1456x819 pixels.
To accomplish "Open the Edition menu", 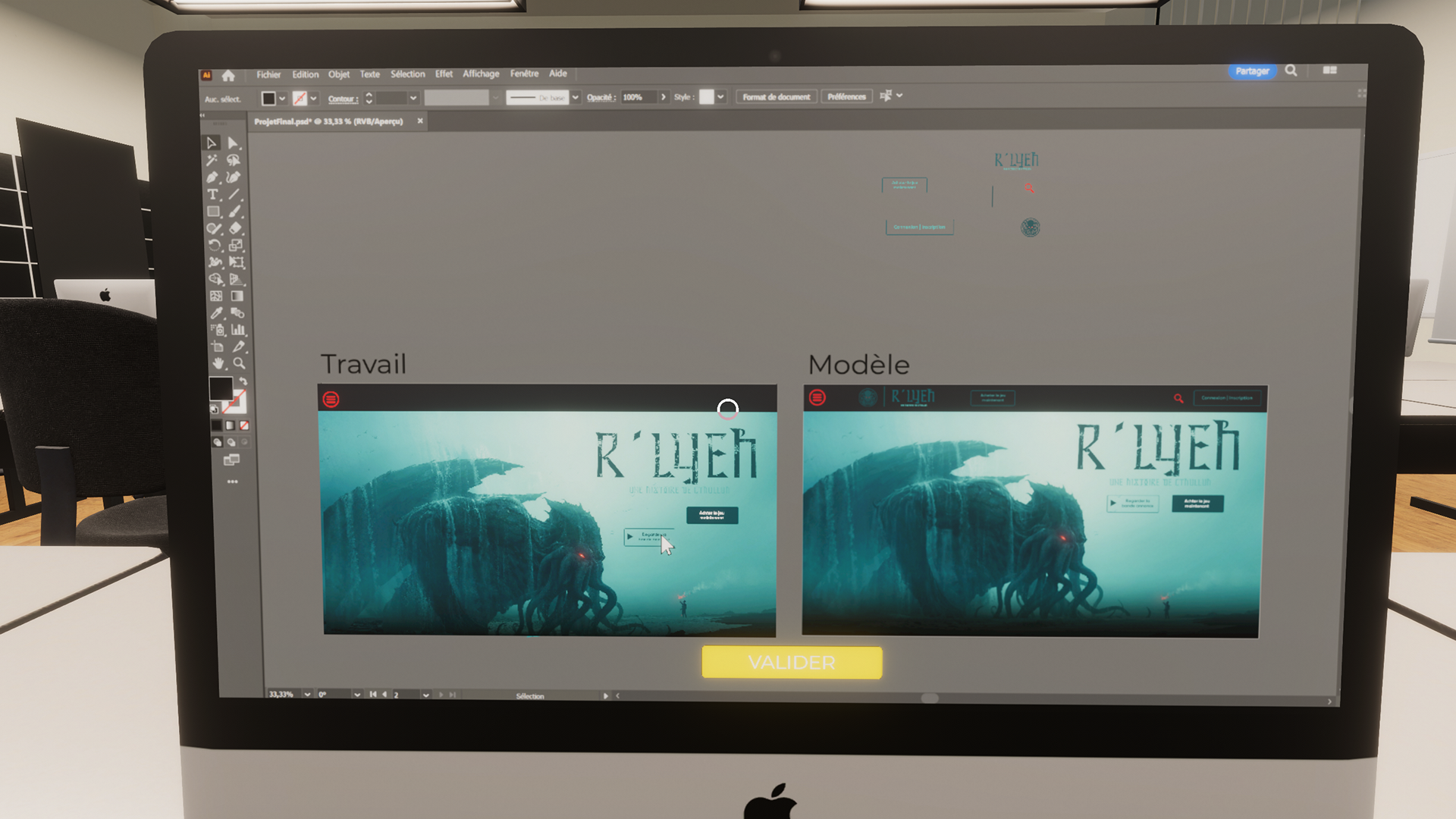I will 306,74.
